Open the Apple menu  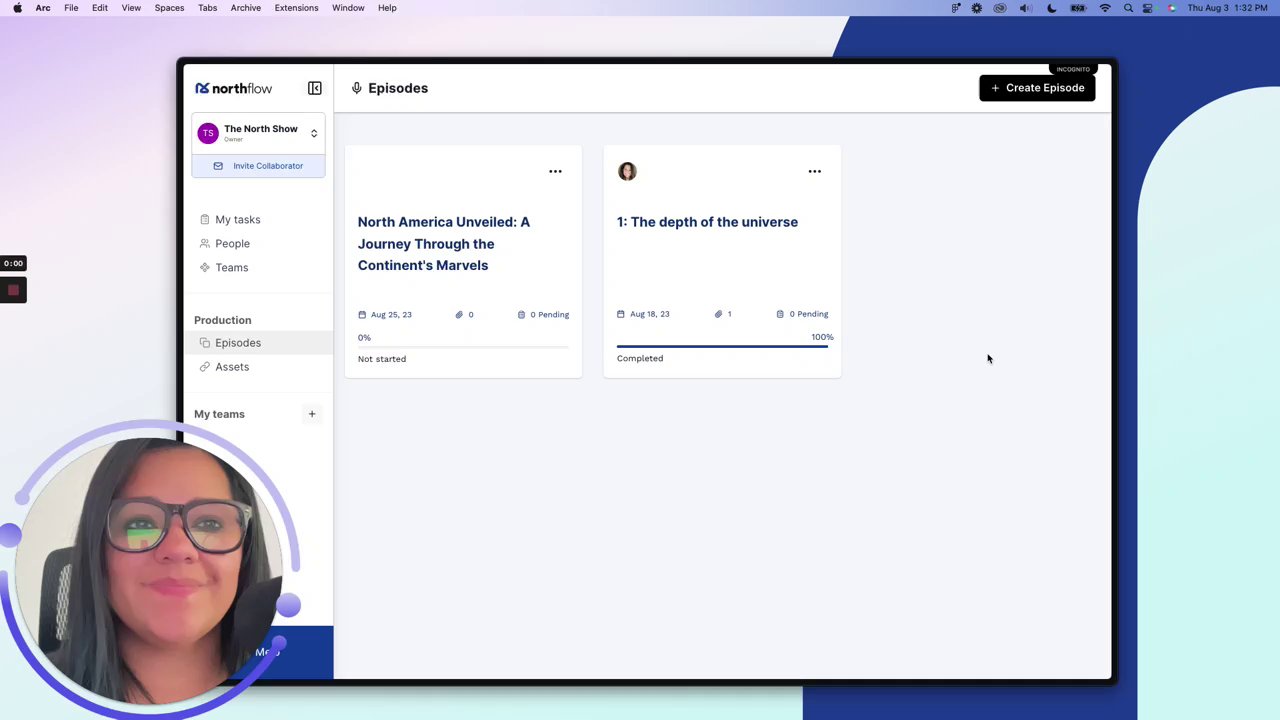[17, 8]
